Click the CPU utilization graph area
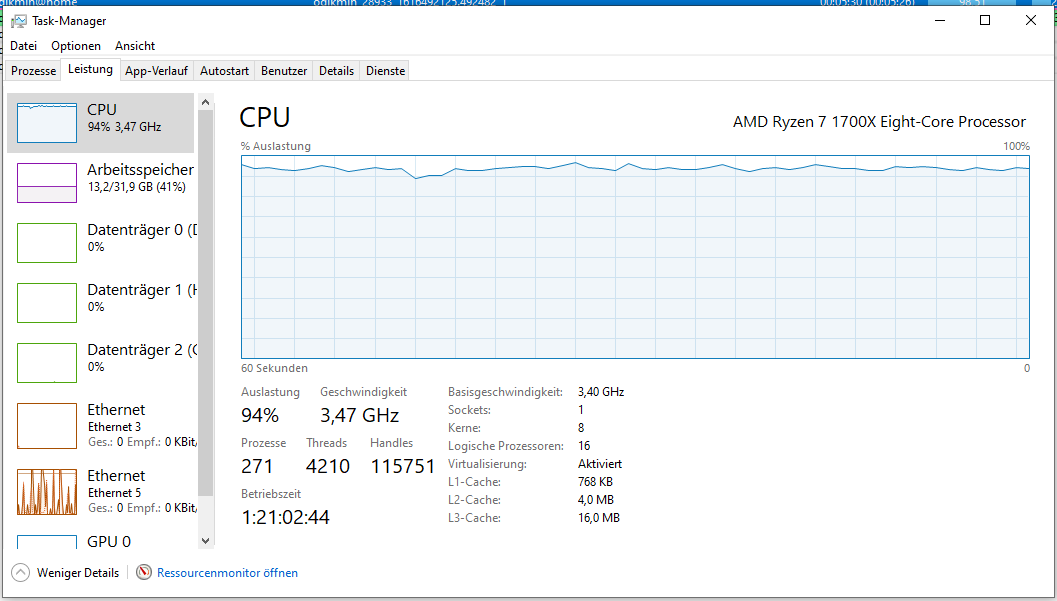Viewport: 1057px width, 601px height. pyautogui.click(x=635, y=257)
